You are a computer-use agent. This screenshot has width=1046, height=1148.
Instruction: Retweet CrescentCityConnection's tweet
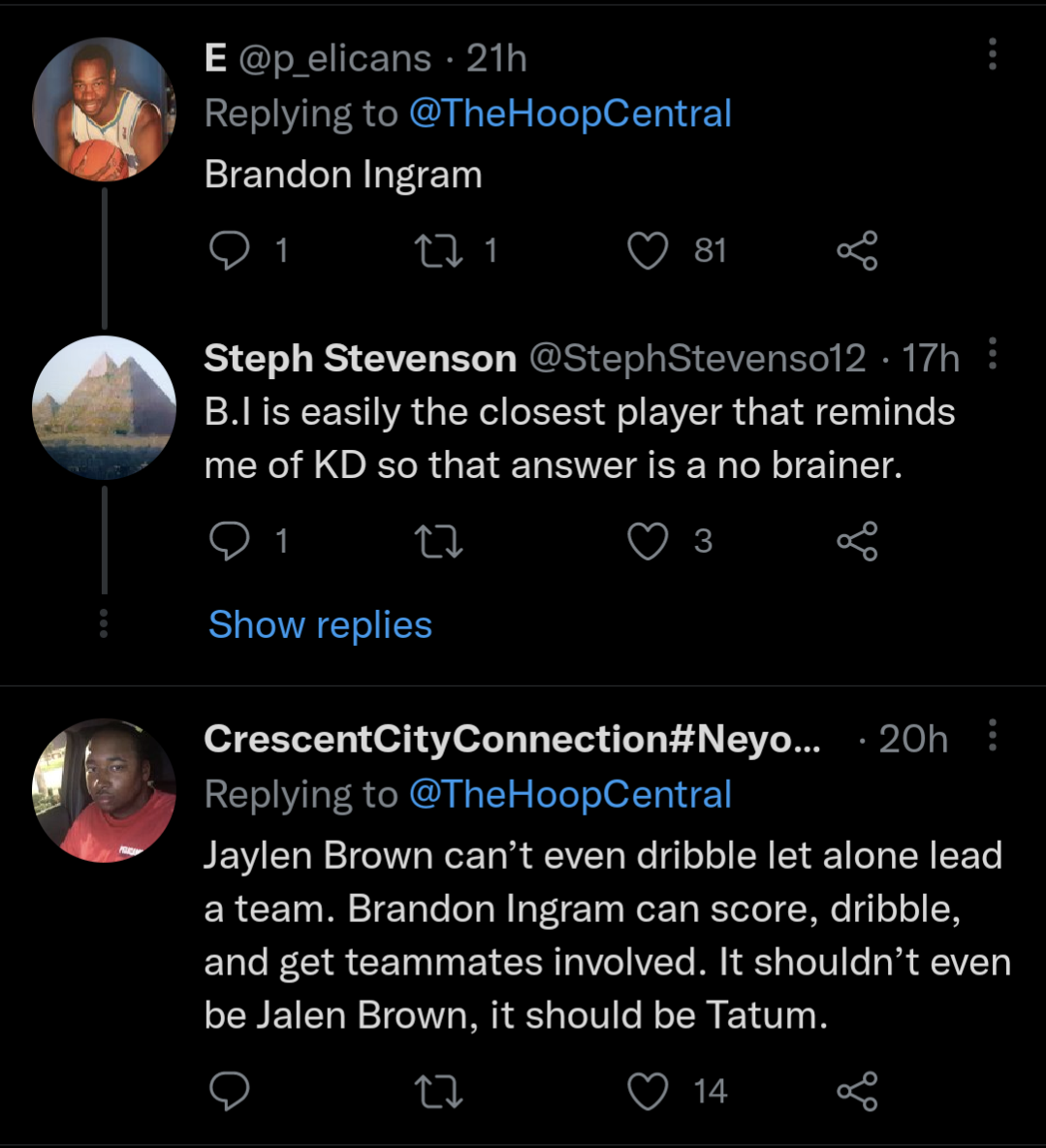pos(438,1091)
